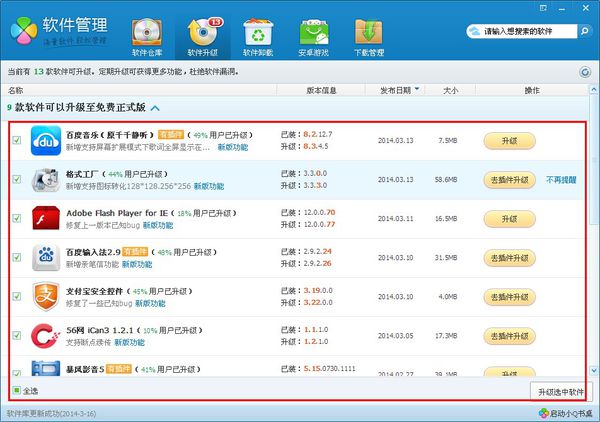
Task: Focus the software search input field
Action: click(x=522, y=31)
